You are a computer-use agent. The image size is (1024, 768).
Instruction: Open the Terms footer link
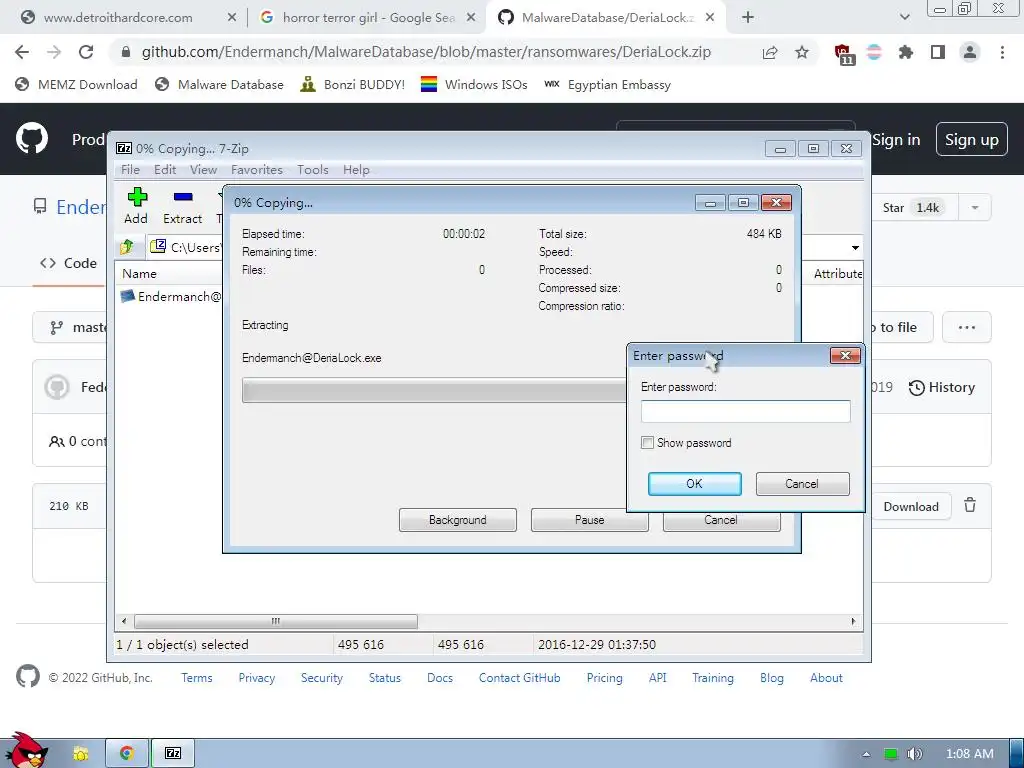(197, 678)
